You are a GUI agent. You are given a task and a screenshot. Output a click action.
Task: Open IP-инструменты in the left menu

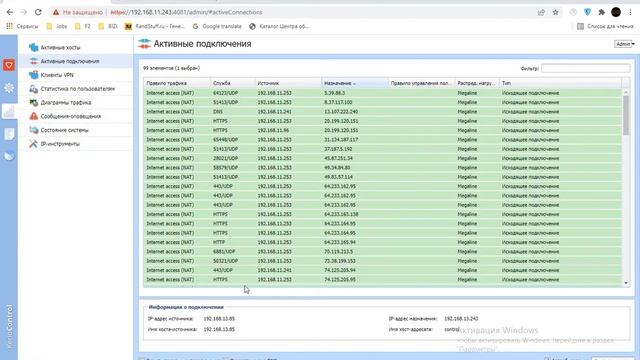click(x=60, y=144)
